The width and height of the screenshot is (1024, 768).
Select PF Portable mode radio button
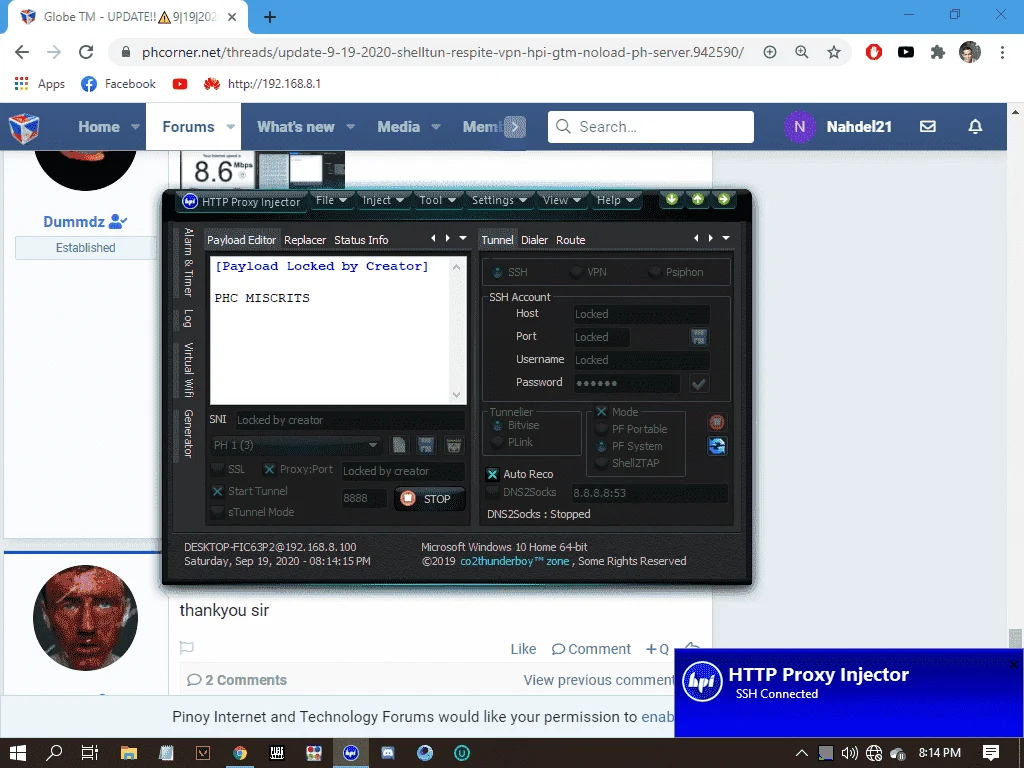click(602, 429)
